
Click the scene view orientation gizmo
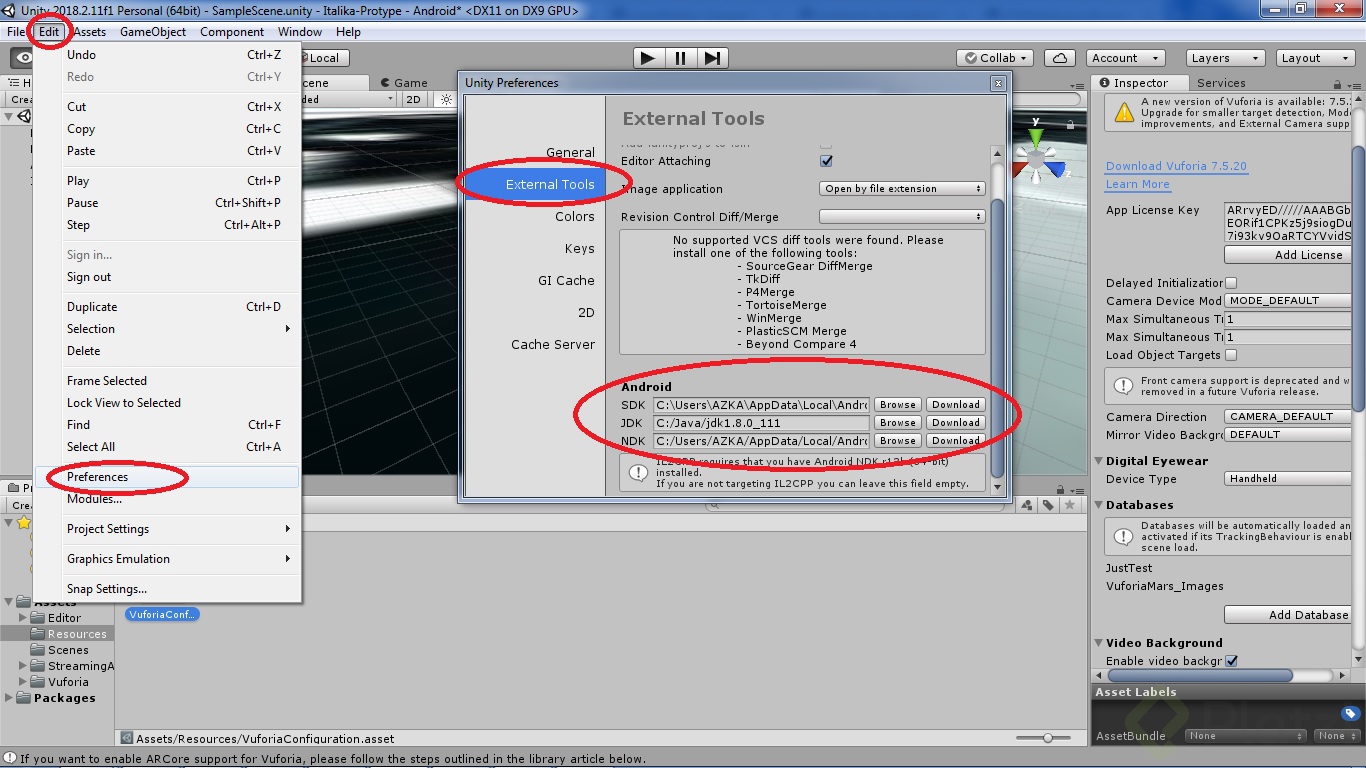1038,157
